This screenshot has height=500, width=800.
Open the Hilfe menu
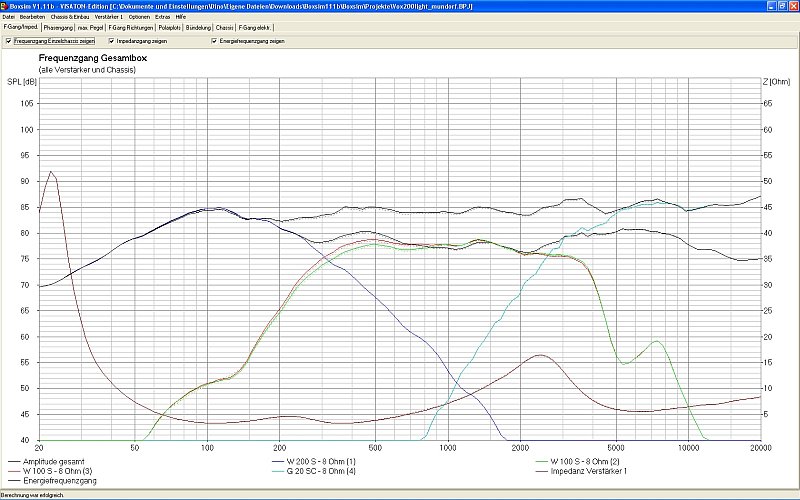[181, 17]
